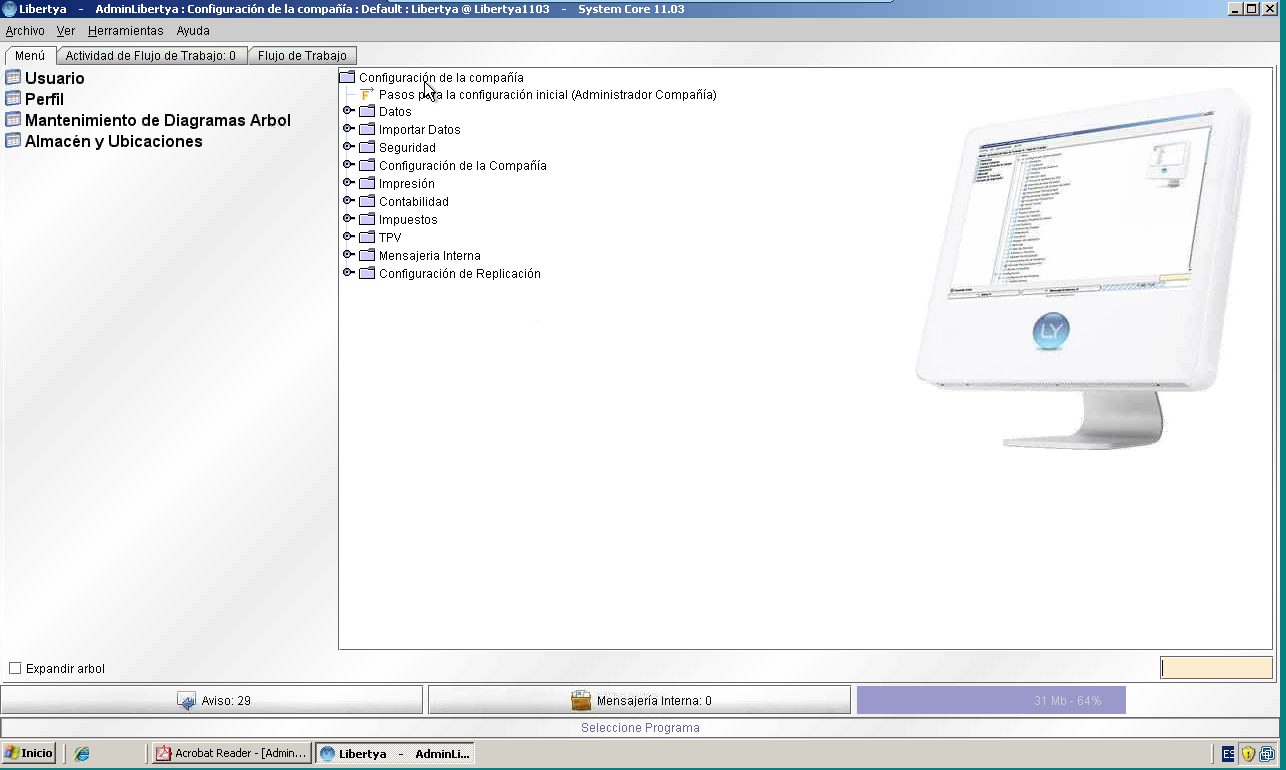Image resolution: width=1286 pixels, height=770 pixels.
Task: Click the Mensajería Interna: 0 button
Action: pos(640,701)
